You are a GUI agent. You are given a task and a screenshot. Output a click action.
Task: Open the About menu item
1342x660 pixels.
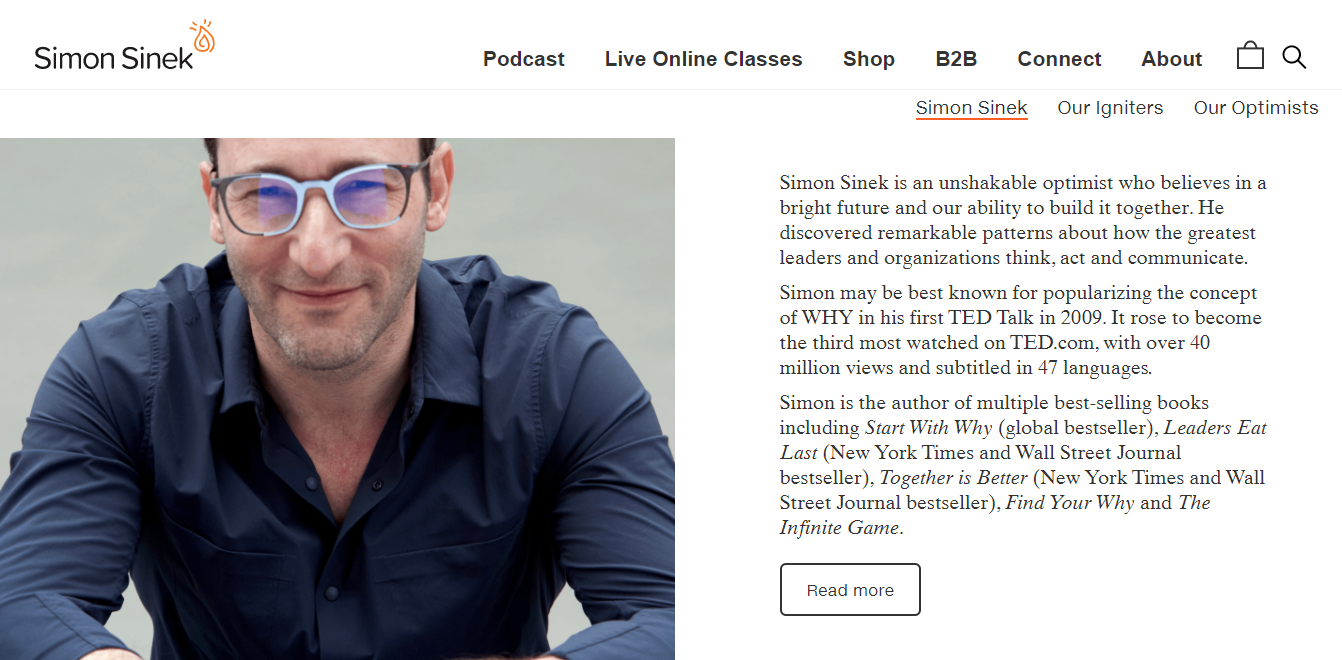tap(1171, 59)
